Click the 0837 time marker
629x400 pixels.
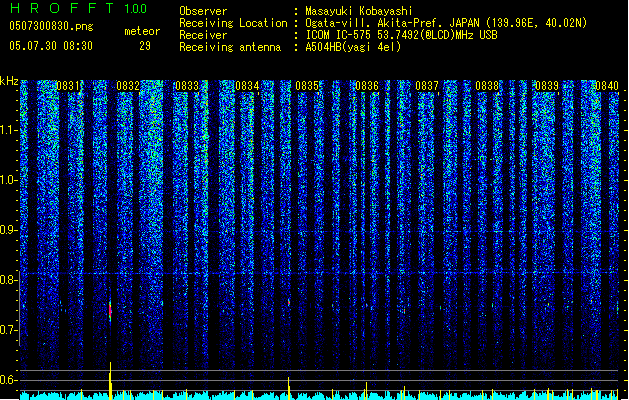[x=427, y=86]
